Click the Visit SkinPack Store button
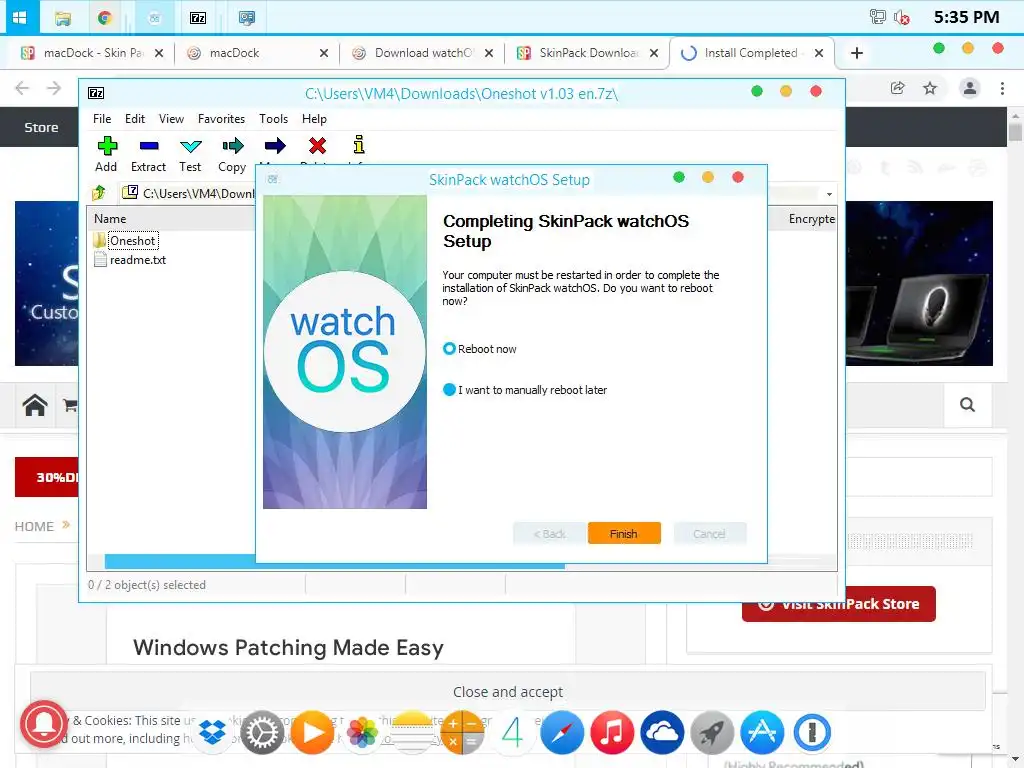 [x=839, y=604]
